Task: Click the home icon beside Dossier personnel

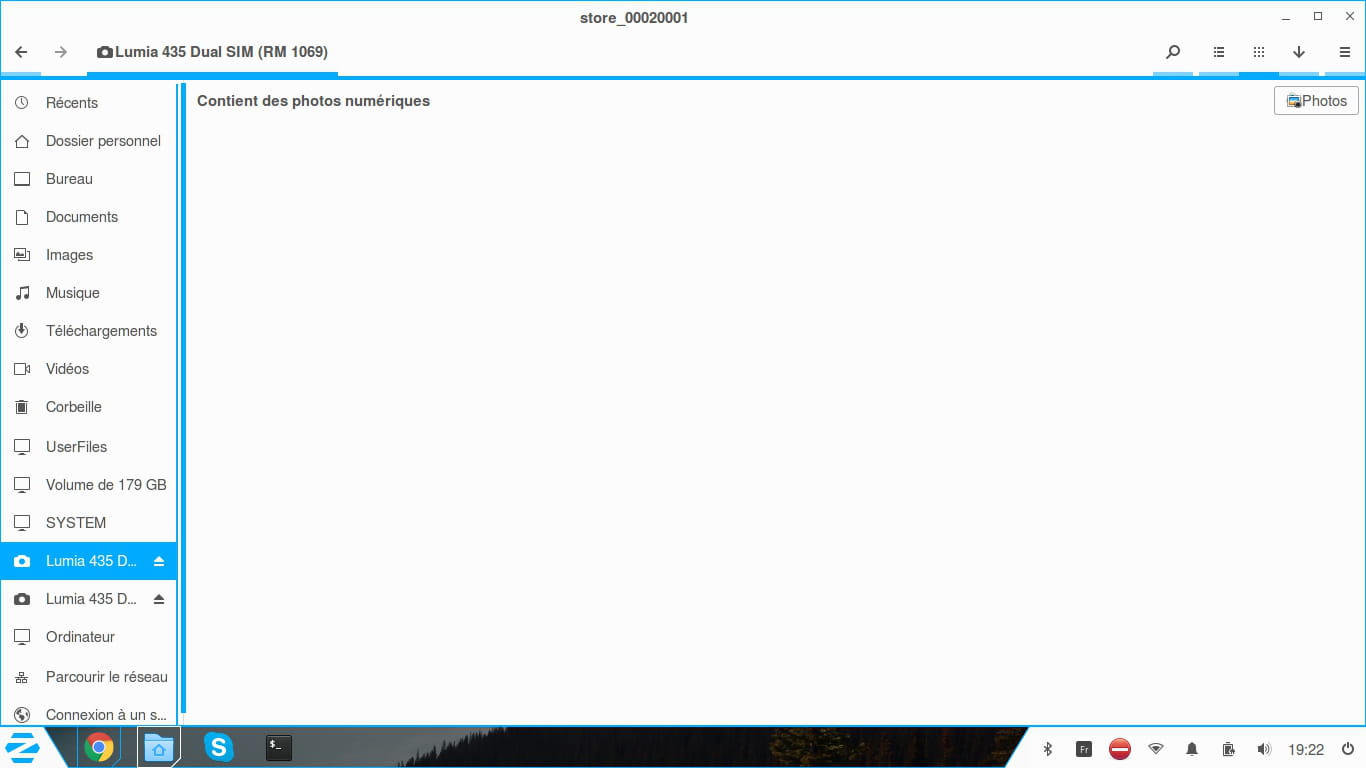Action: pos(22,141)
